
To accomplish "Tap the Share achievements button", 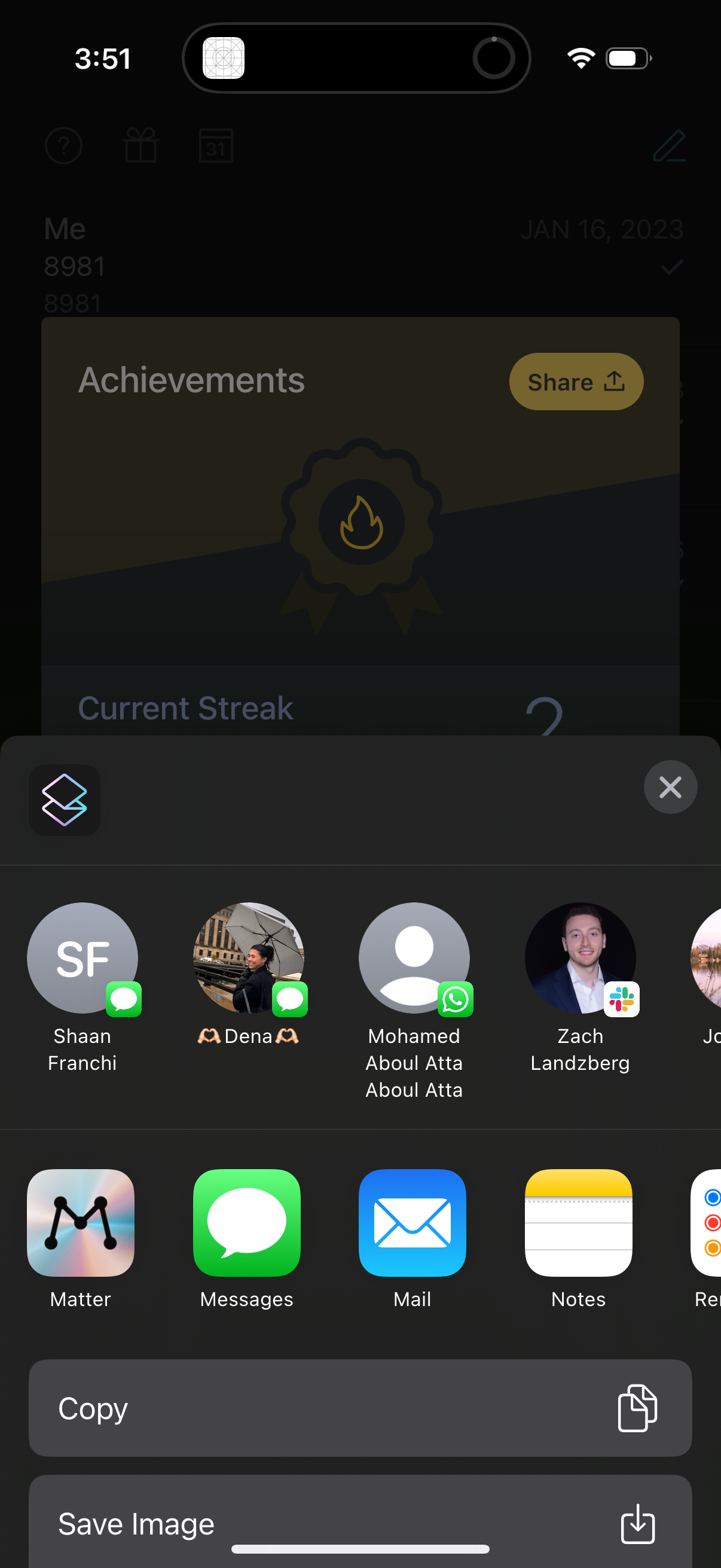I will (576, 382).
